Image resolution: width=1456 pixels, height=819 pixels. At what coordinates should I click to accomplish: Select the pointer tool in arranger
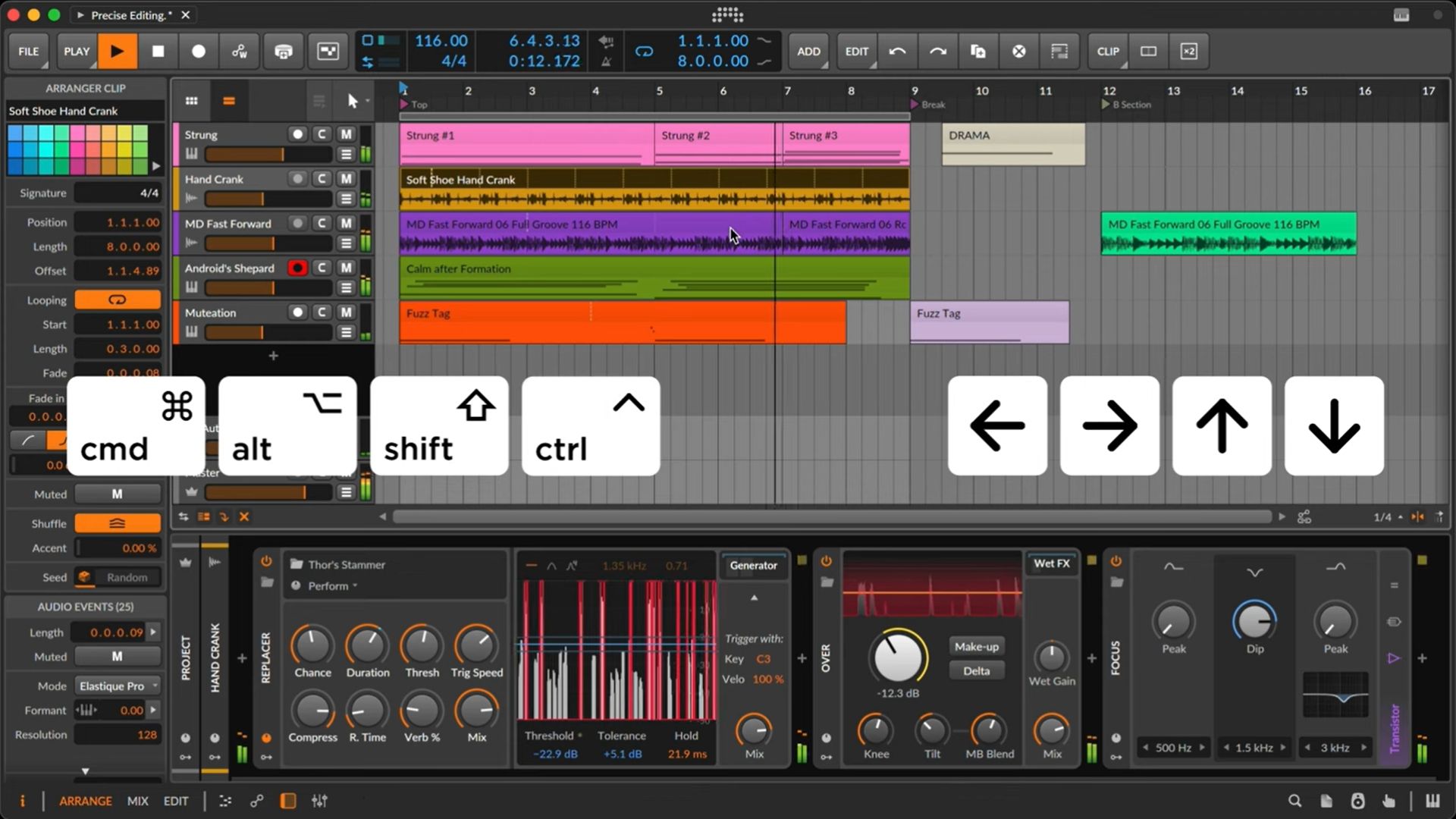[353, 101]
